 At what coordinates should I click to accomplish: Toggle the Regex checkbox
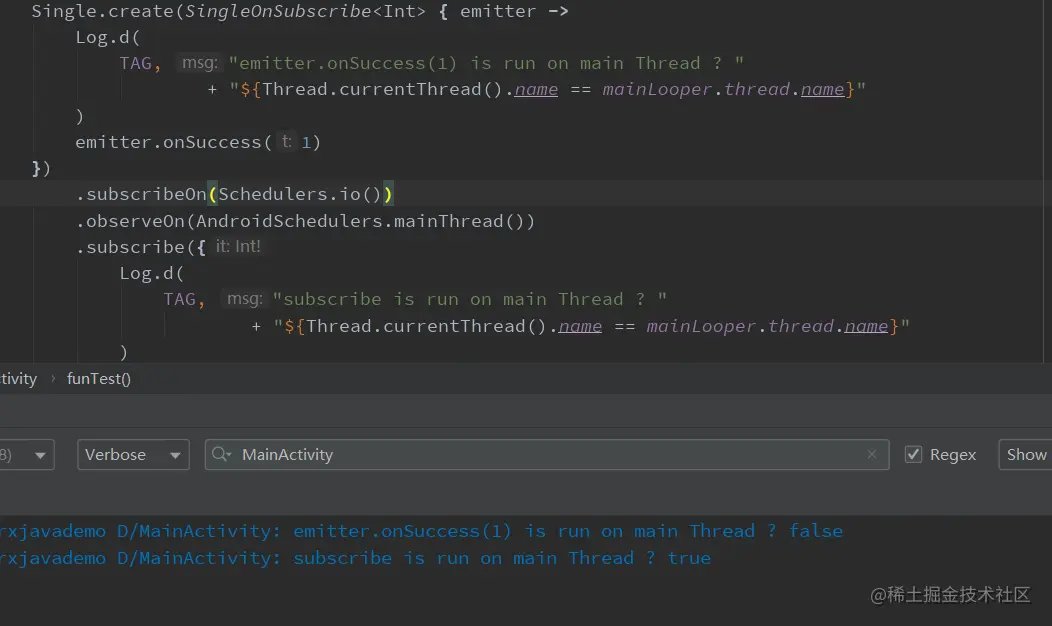[913, 455]
